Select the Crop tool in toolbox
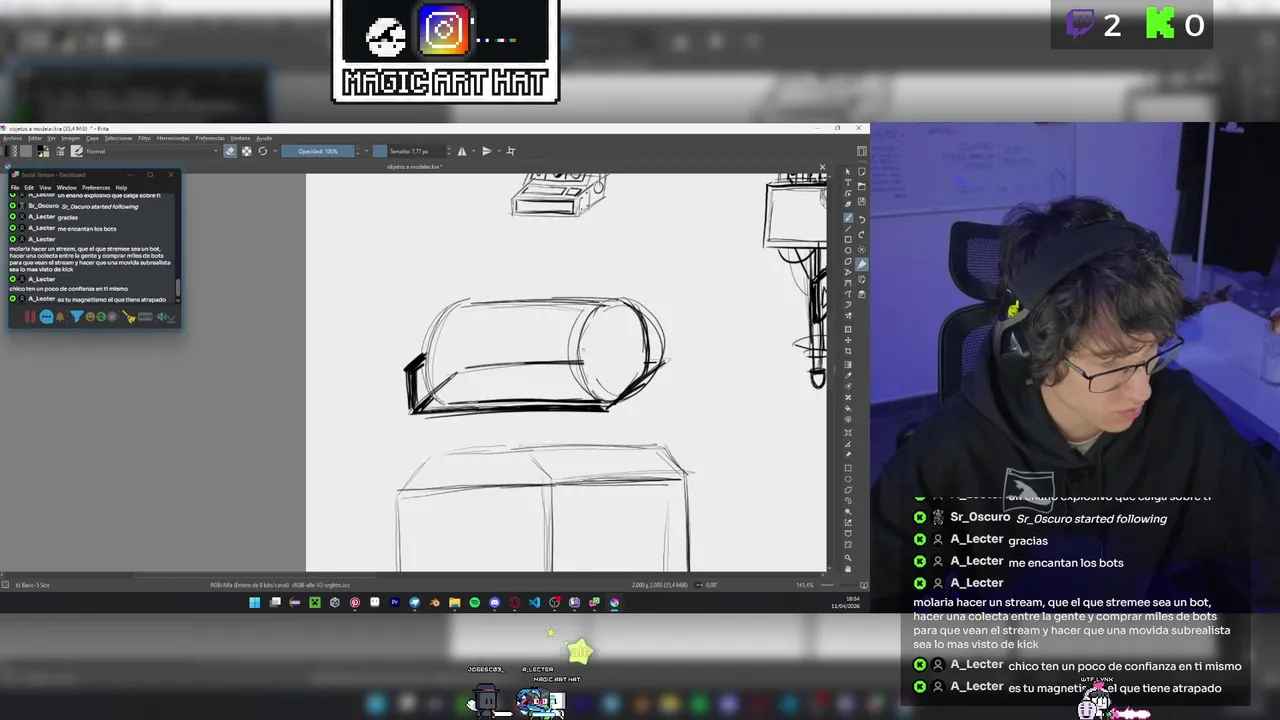Image resolution: width=1280 pixels, height=720 pixels. click(x=848, y=351)
